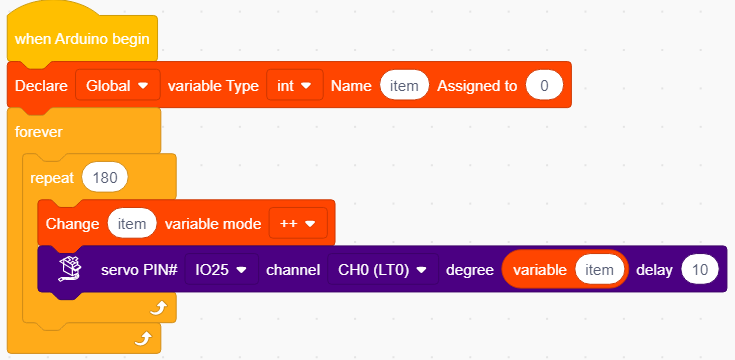The image size is (735, 360).
Task: Edit the 'Assigned to' value 0
Action: [x=544, y=85]
